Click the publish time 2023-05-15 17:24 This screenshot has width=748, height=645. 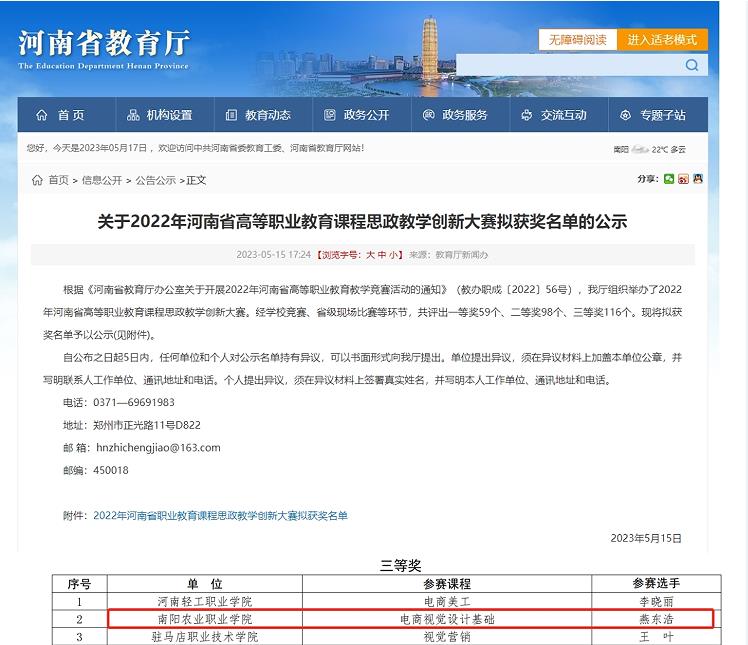[273, 255]
